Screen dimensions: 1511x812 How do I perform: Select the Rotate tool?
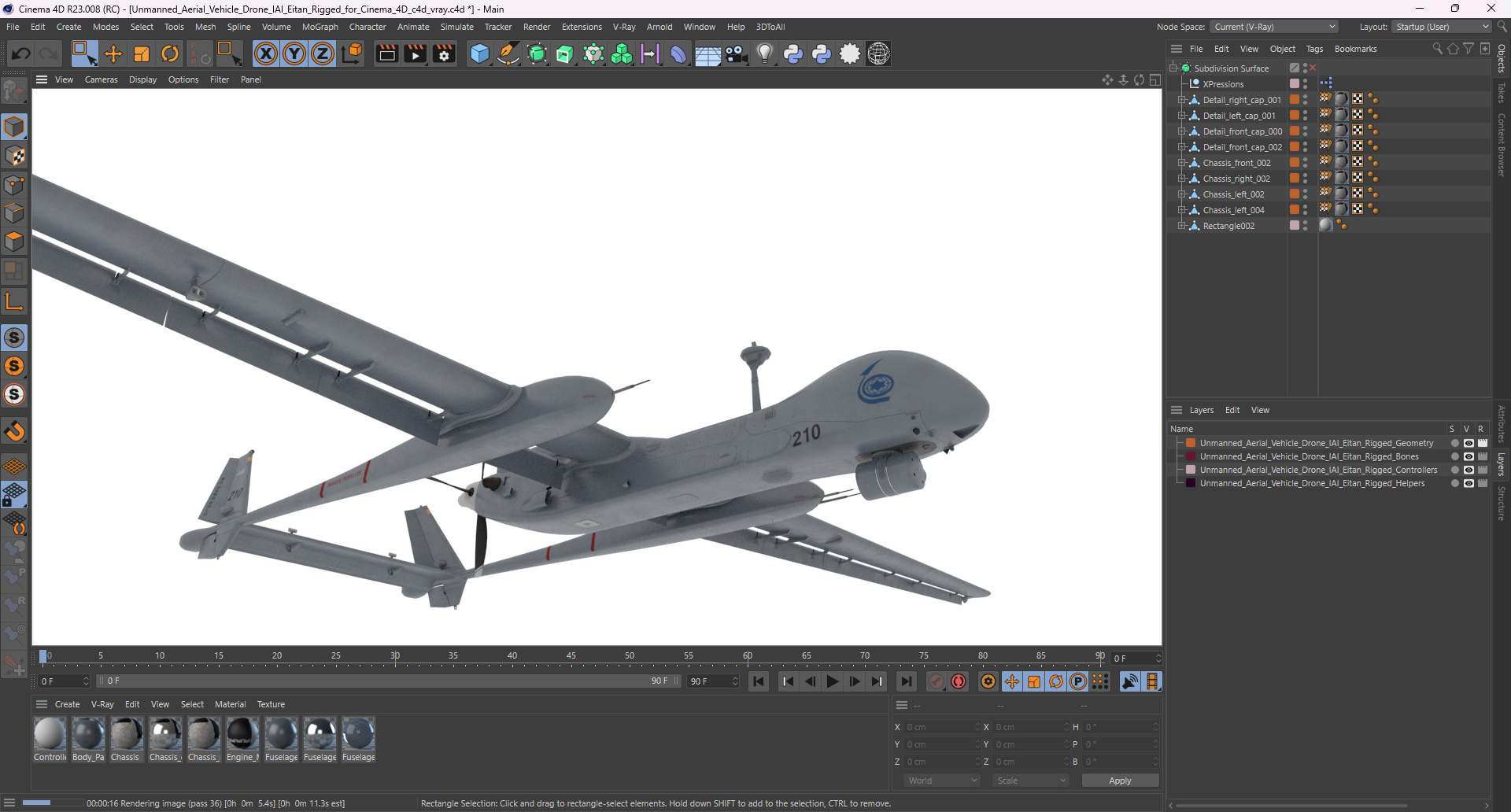click(x=170, y=54)
